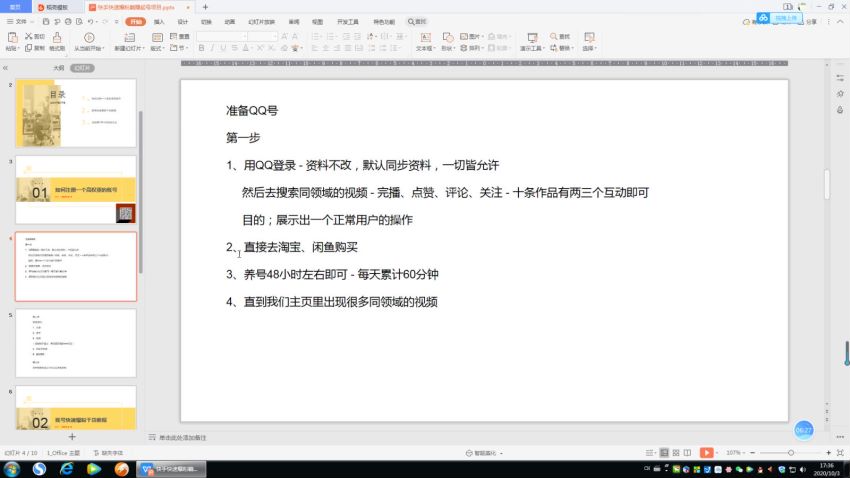Click the Print Preview icon
This screenshot has width=850, height=478.
click(x=79, y=22)
